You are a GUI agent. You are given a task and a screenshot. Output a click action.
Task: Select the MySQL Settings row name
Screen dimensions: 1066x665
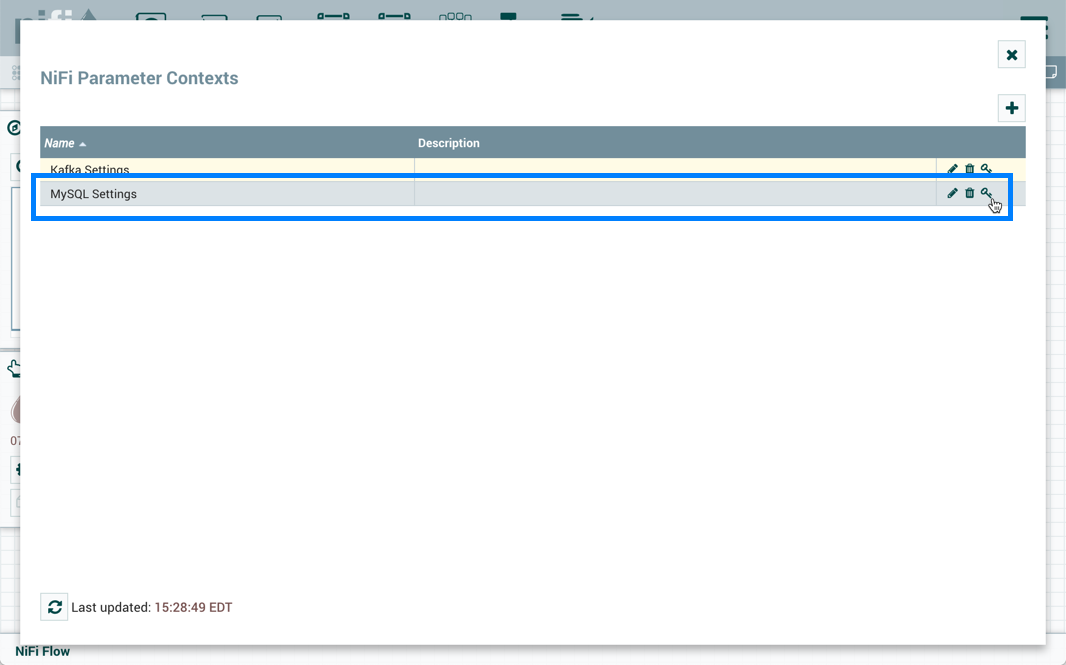(93, 194)
